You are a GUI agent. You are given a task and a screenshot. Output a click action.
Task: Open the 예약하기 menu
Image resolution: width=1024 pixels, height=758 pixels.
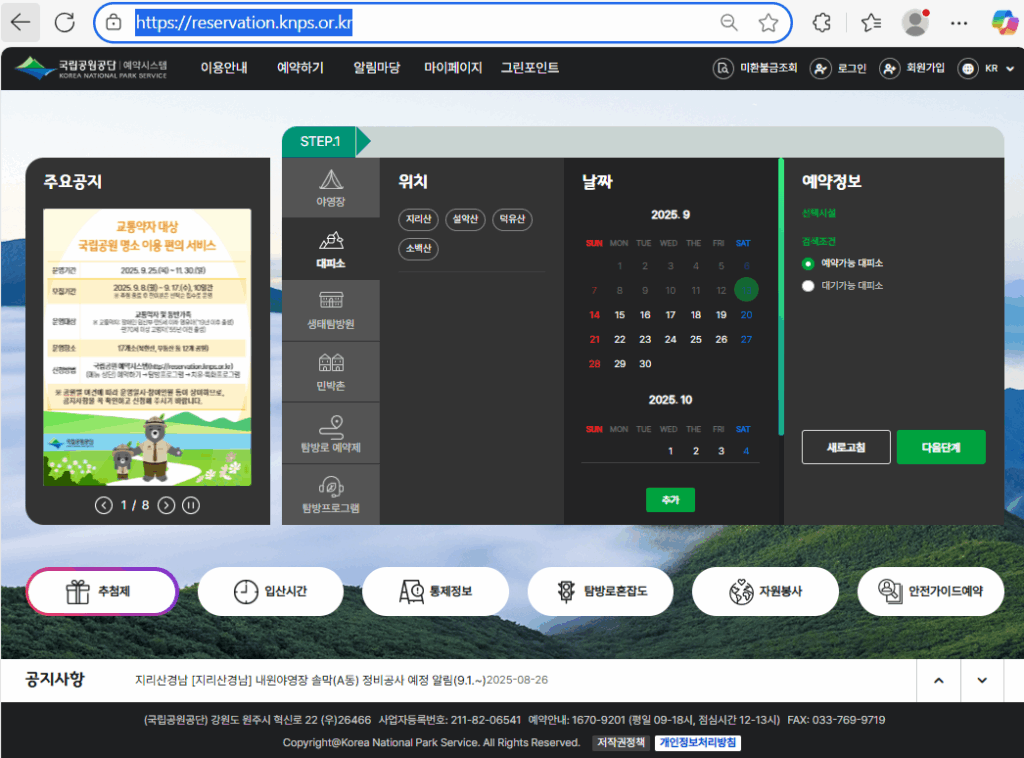[300, 68]
